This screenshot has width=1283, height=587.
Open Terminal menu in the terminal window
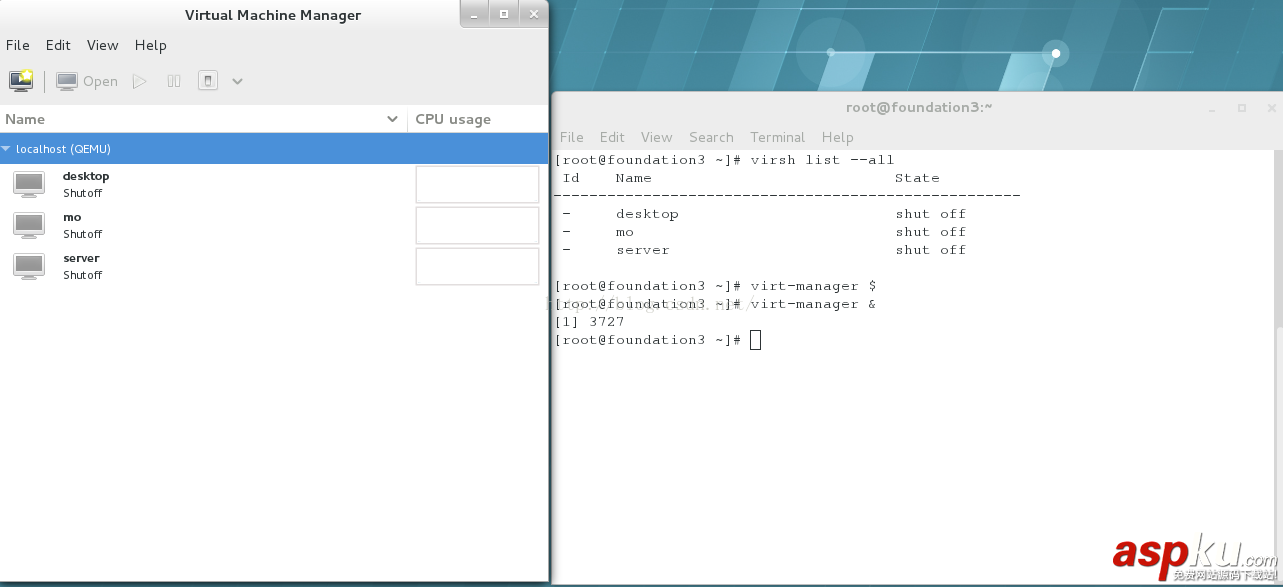[777, 137]
